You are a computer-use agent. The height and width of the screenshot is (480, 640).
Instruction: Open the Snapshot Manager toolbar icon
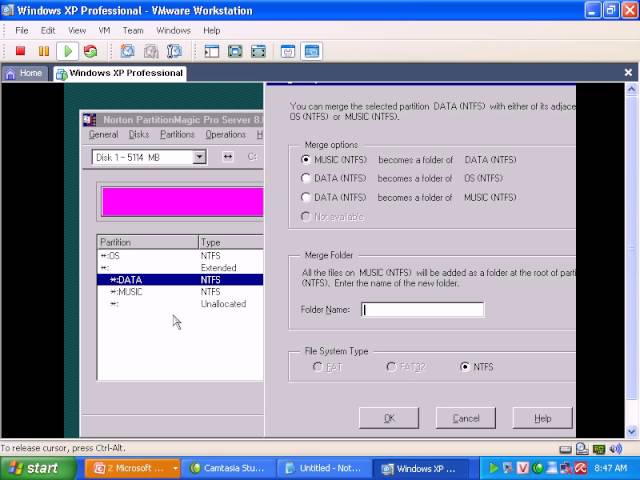click(x=174, y=51)
